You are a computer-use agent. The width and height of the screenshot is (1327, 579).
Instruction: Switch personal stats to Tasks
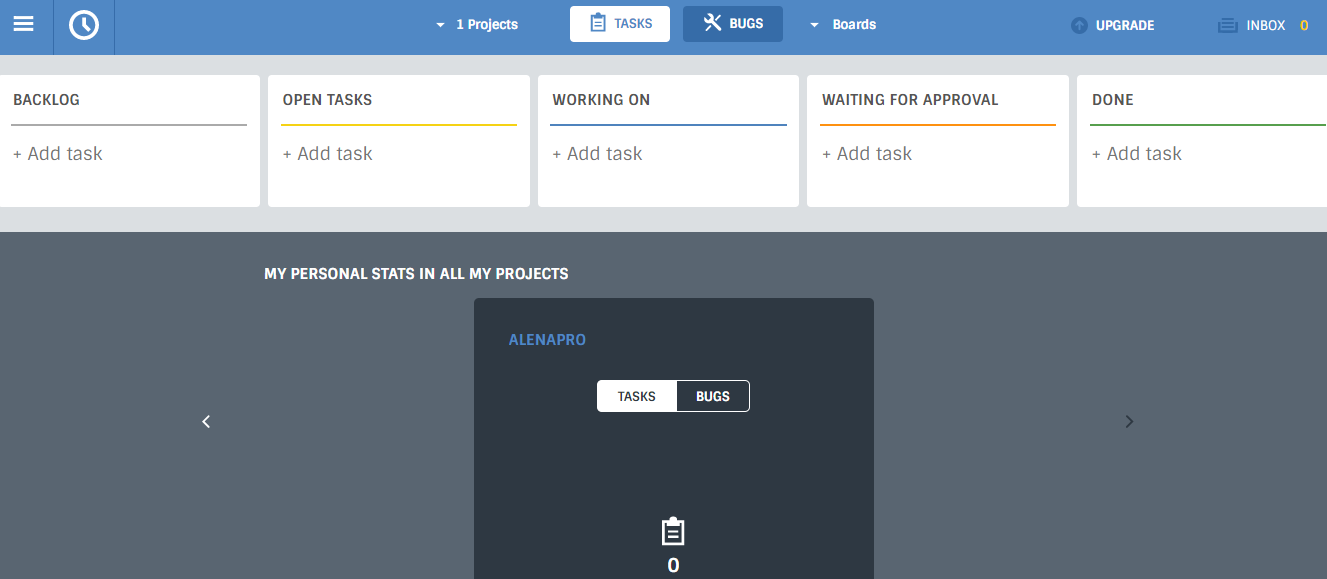pyautogui.click(x=637, y=397)
